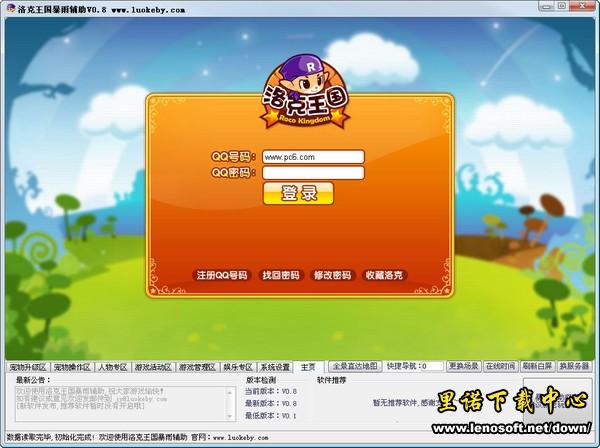Click the 最新公告 label
600x448 pixels.
tap(33, 380)
